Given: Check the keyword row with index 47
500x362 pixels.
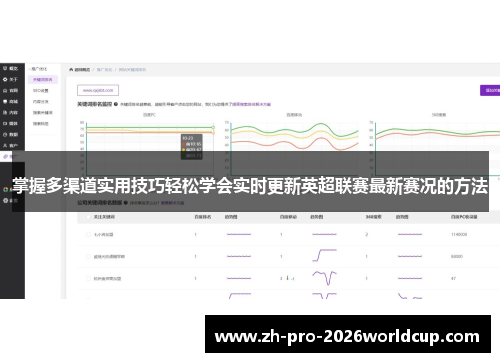Looking at the screenshot, I should [x=89, y=278].
